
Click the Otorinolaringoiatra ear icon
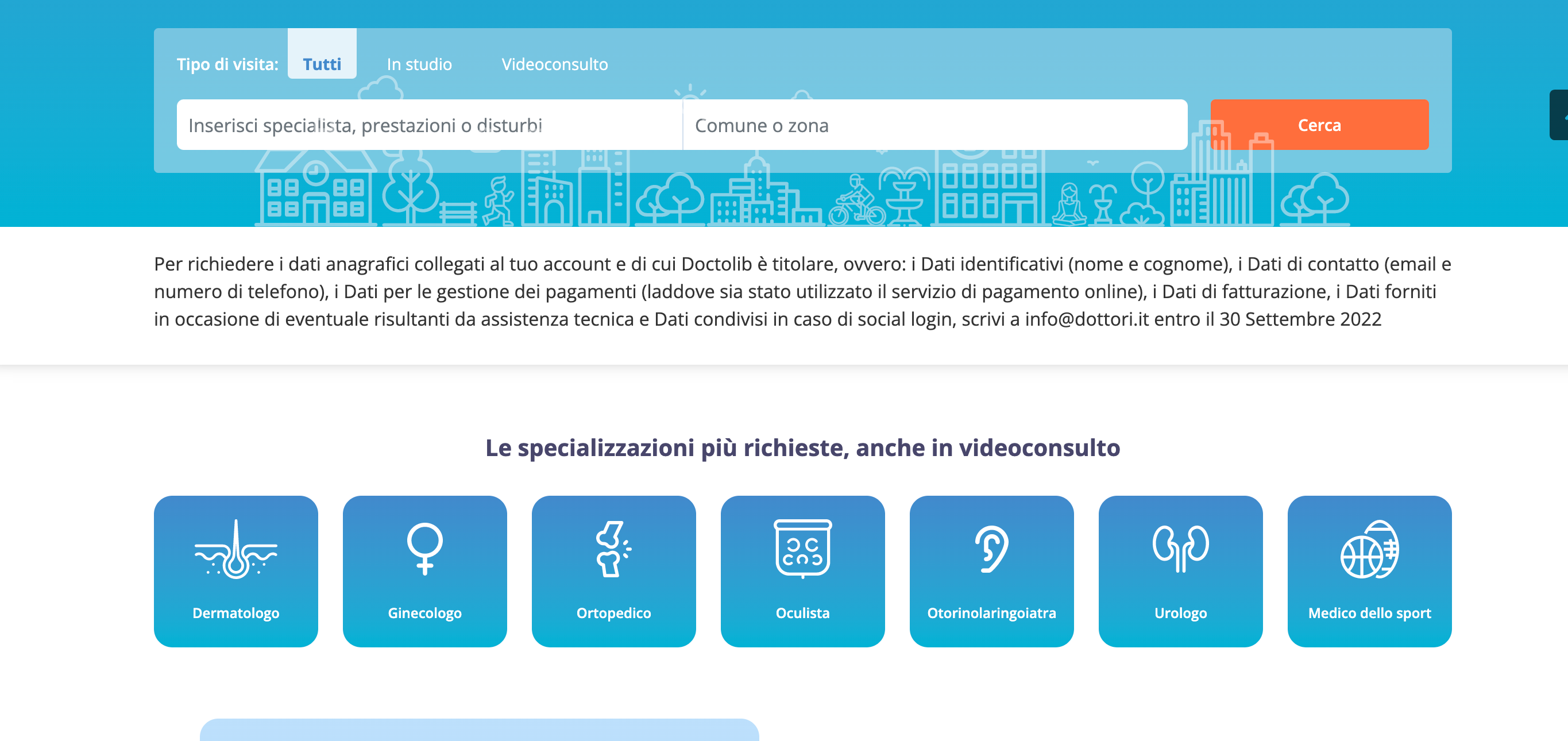991,549
